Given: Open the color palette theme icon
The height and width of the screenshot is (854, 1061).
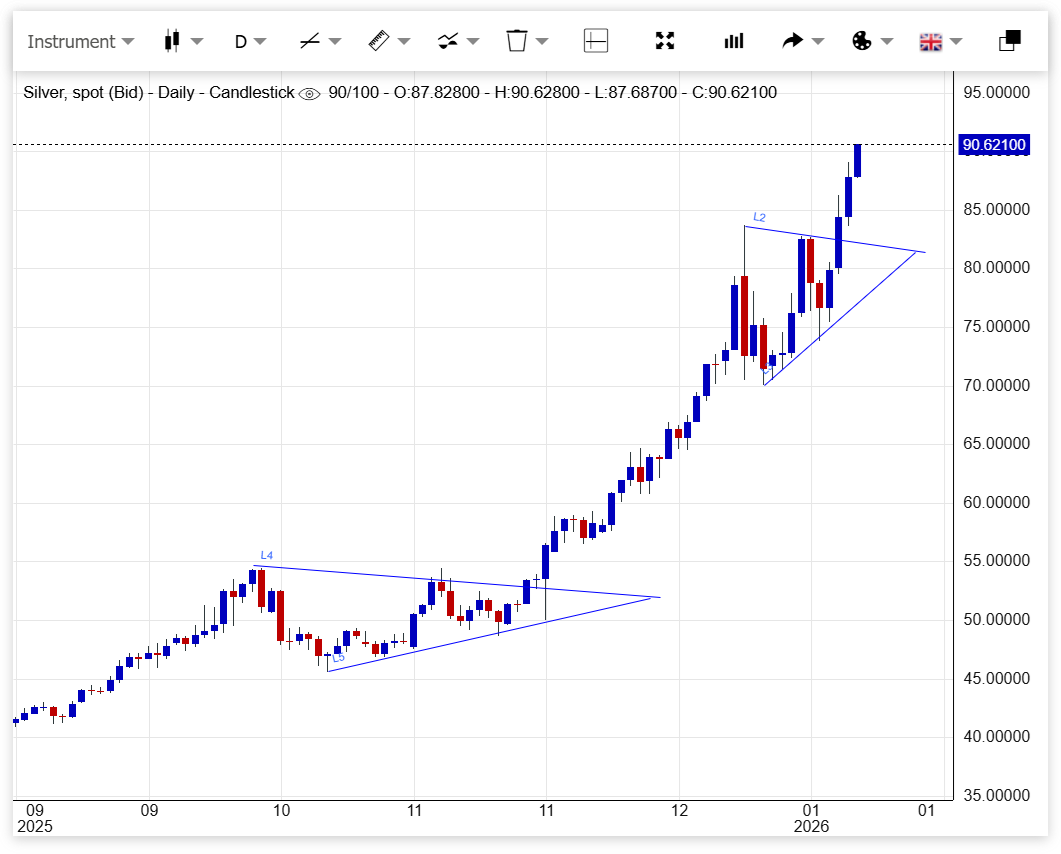Looking at the screenshot, I should (x=861, y=41).
